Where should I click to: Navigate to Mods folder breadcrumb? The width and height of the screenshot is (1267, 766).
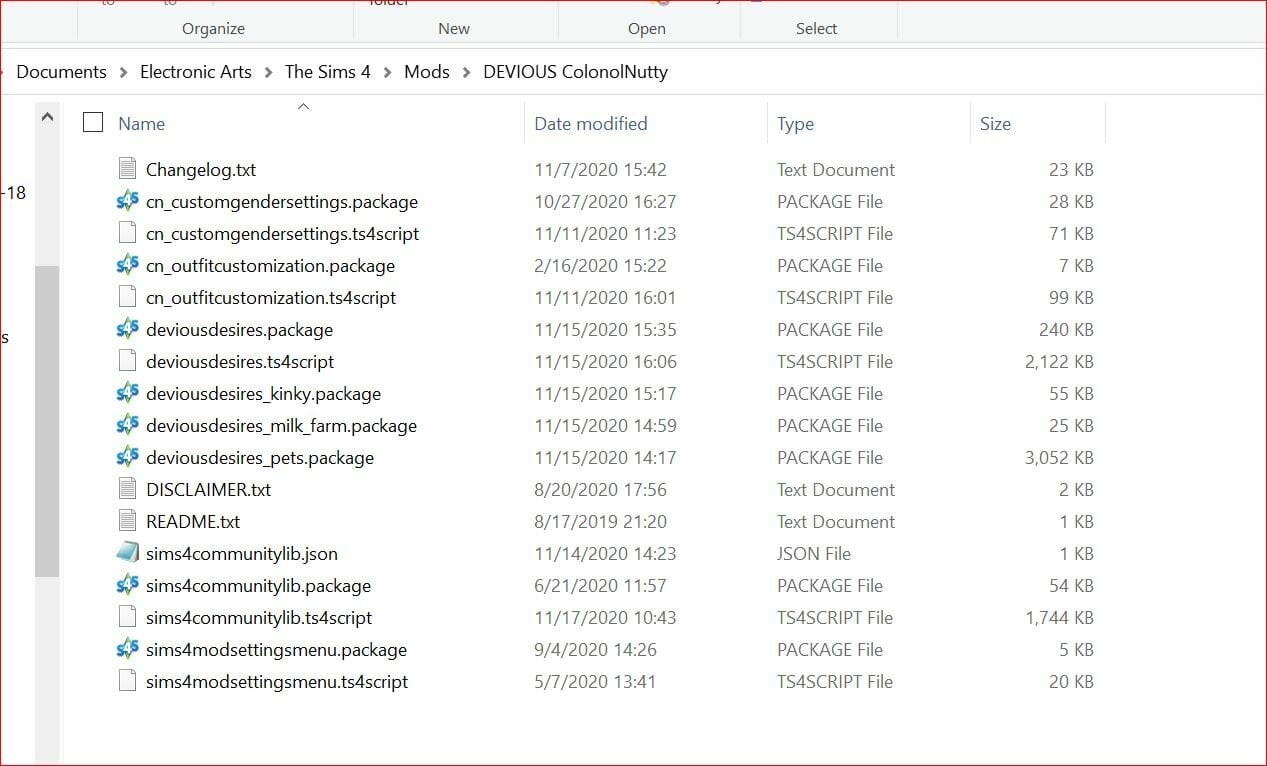(427, 72)
